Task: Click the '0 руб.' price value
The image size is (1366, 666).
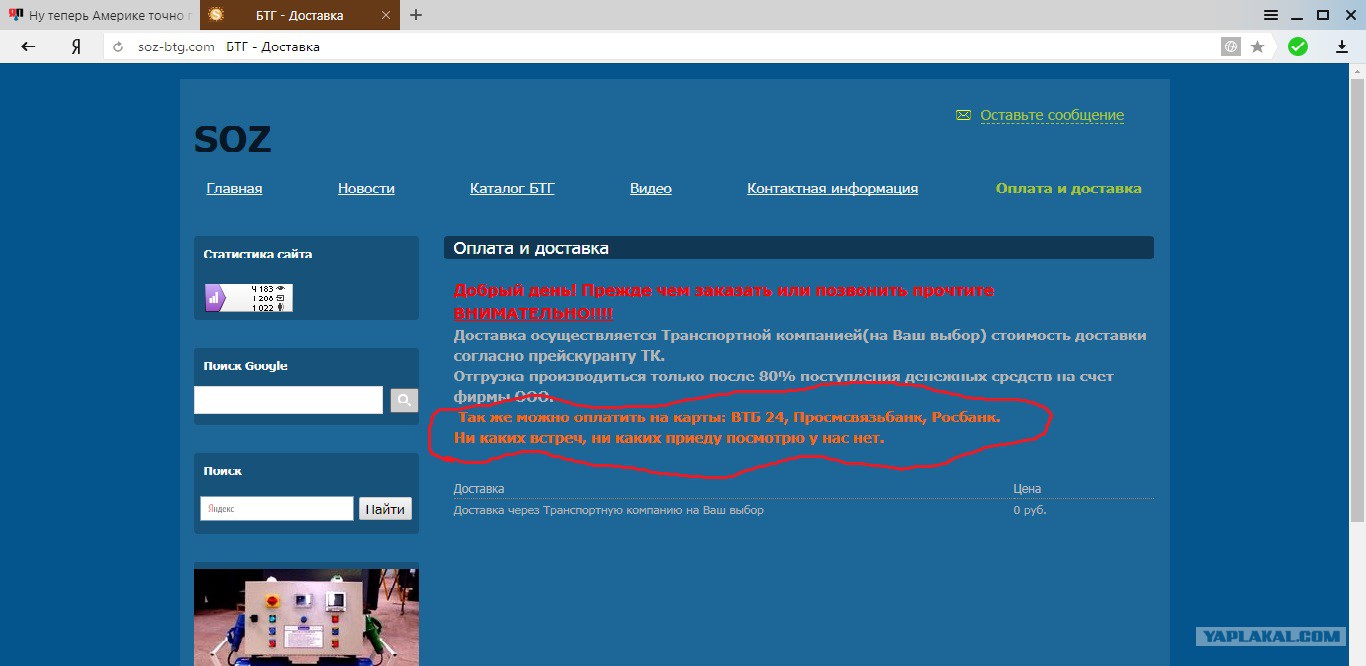Action: point(1030,510)
